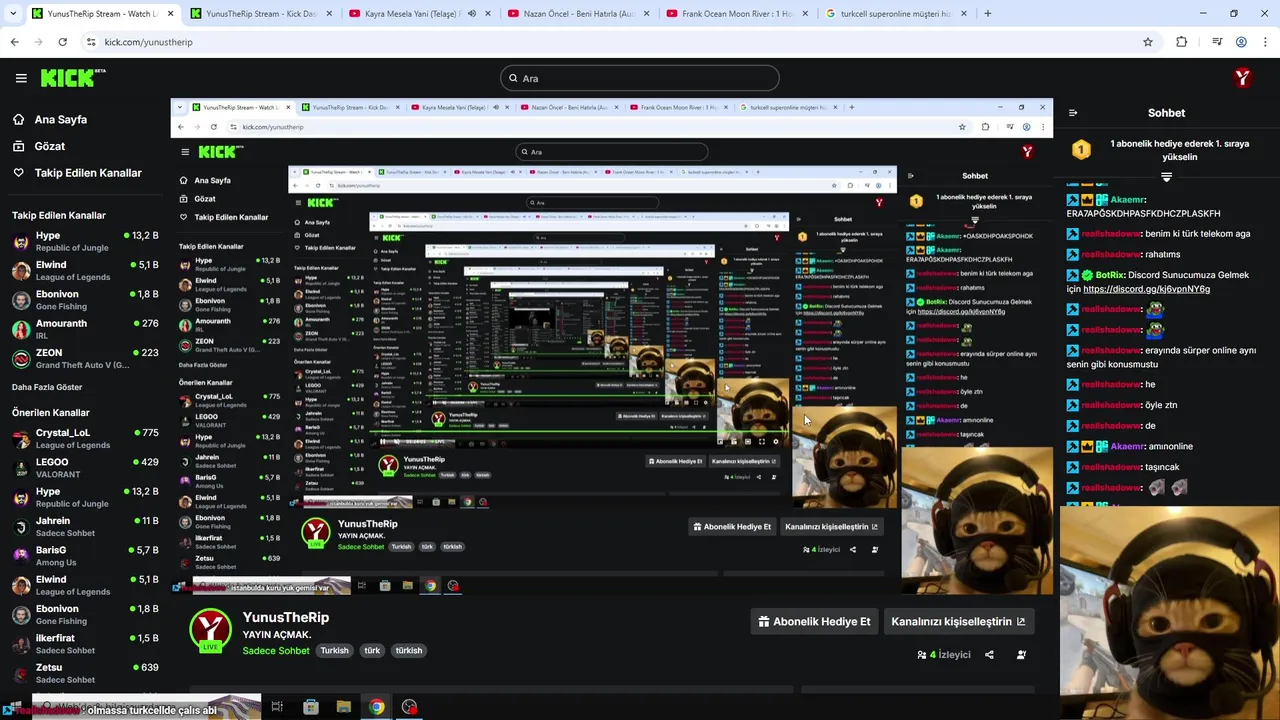The height and width of the screenshot is (720, 1280).
Task: Click Kanalınızı kişiselleştirin button
Action: click(958, 621)
